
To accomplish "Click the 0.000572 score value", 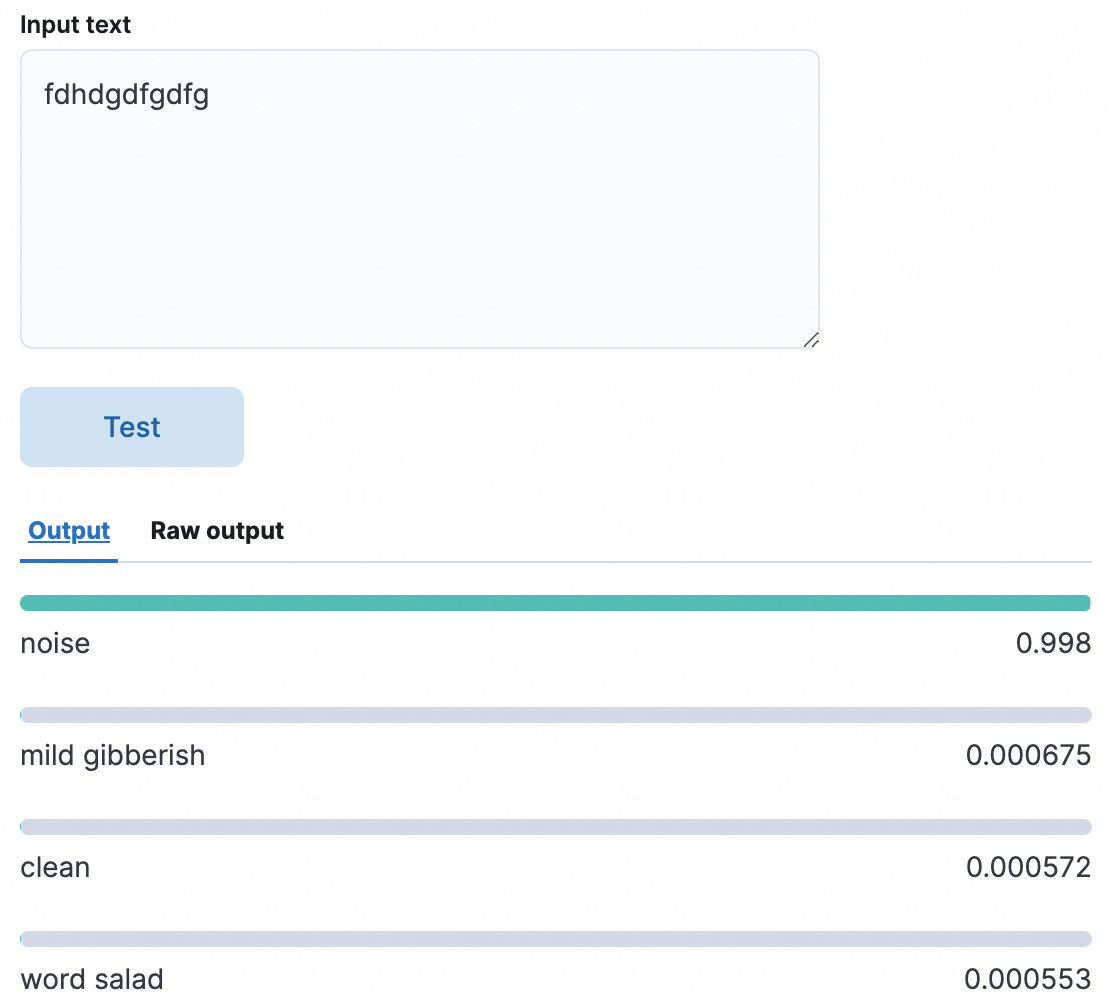I will coord(1028,867).
